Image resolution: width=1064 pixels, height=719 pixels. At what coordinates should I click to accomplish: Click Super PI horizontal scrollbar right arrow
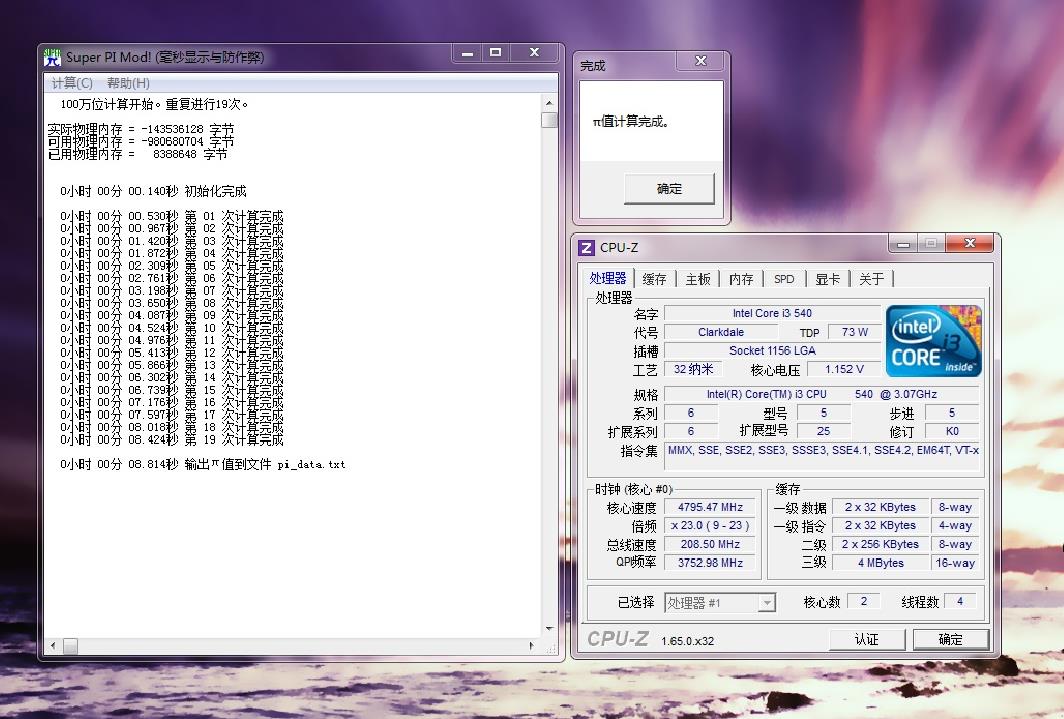click(x=531, y=646)
